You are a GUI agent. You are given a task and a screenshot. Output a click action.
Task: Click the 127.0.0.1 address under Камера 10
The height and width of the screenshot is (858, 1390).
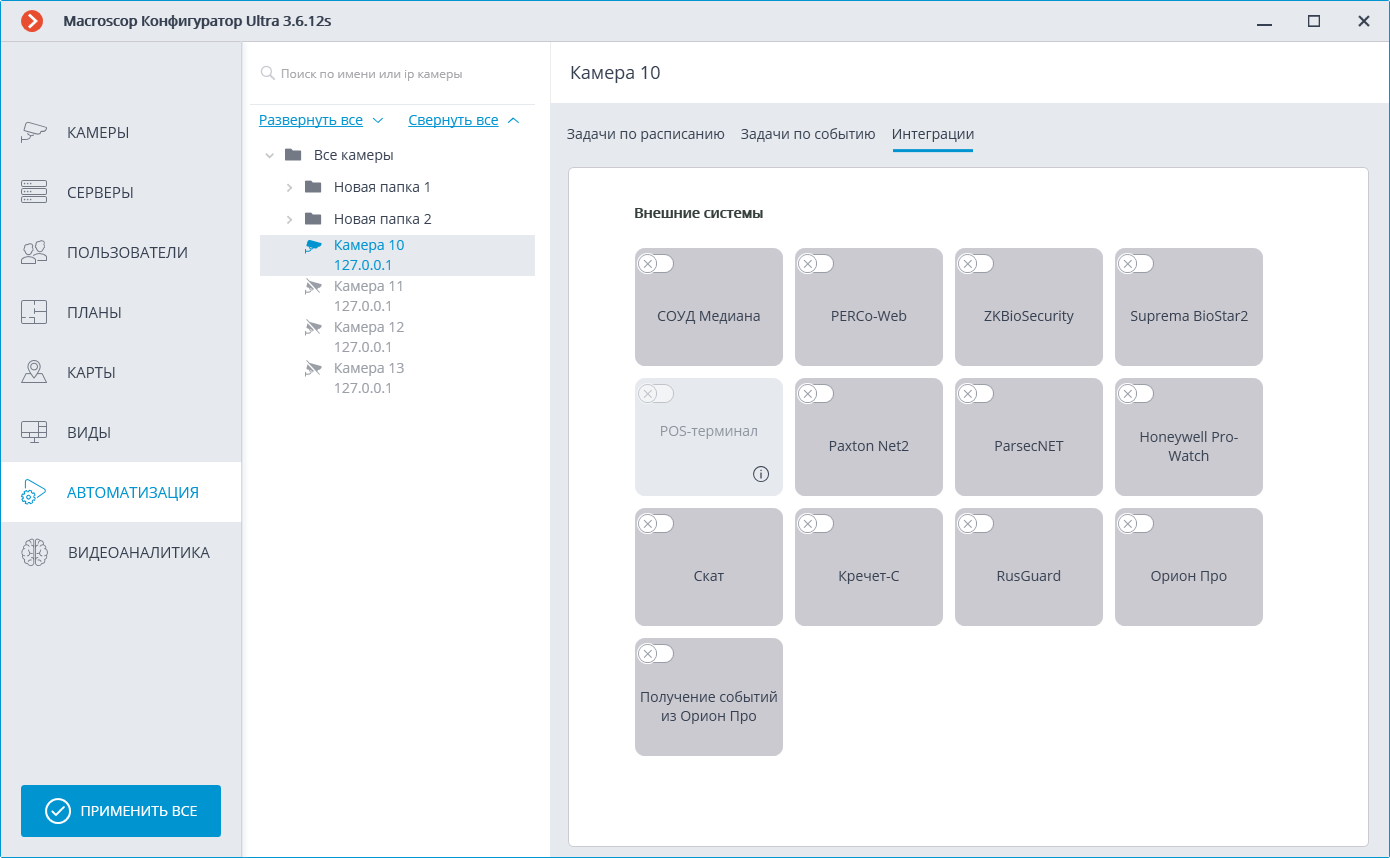click(363, 265)
